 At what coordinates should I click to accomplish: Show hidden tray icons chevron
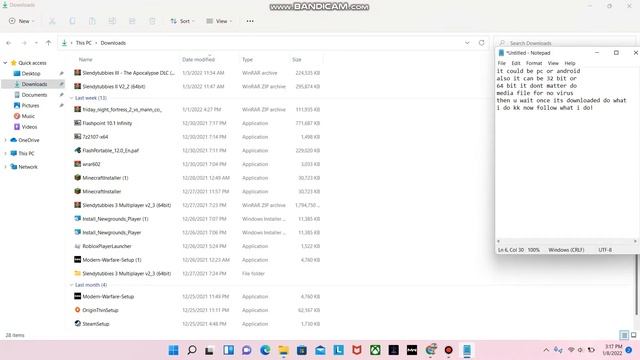[x=546, y=350]
